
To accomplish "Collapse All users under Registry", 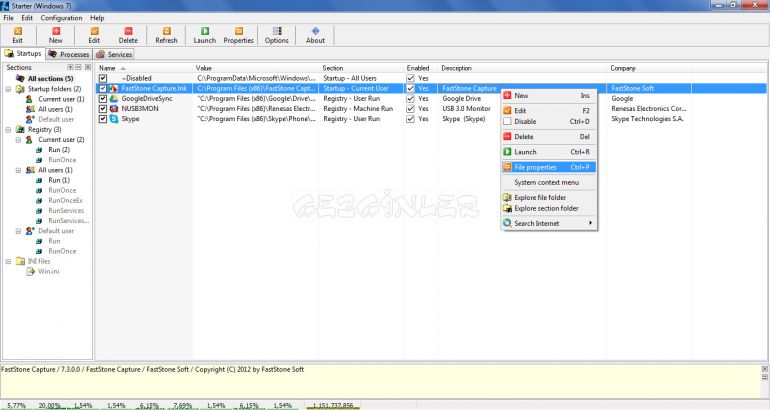I will click(x=18, y=170).
